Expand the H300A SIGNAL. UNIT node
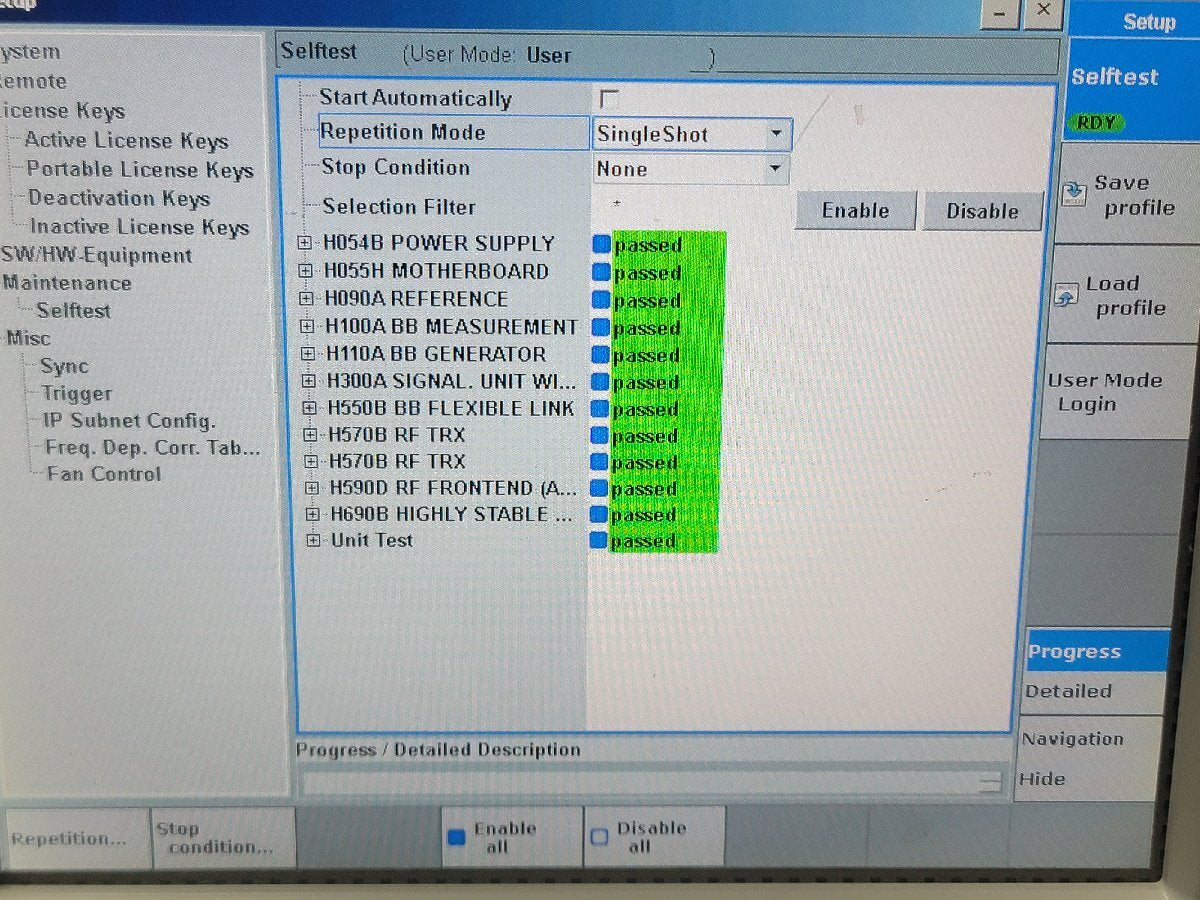1200x900 pixels. click(x=310, y=382)
